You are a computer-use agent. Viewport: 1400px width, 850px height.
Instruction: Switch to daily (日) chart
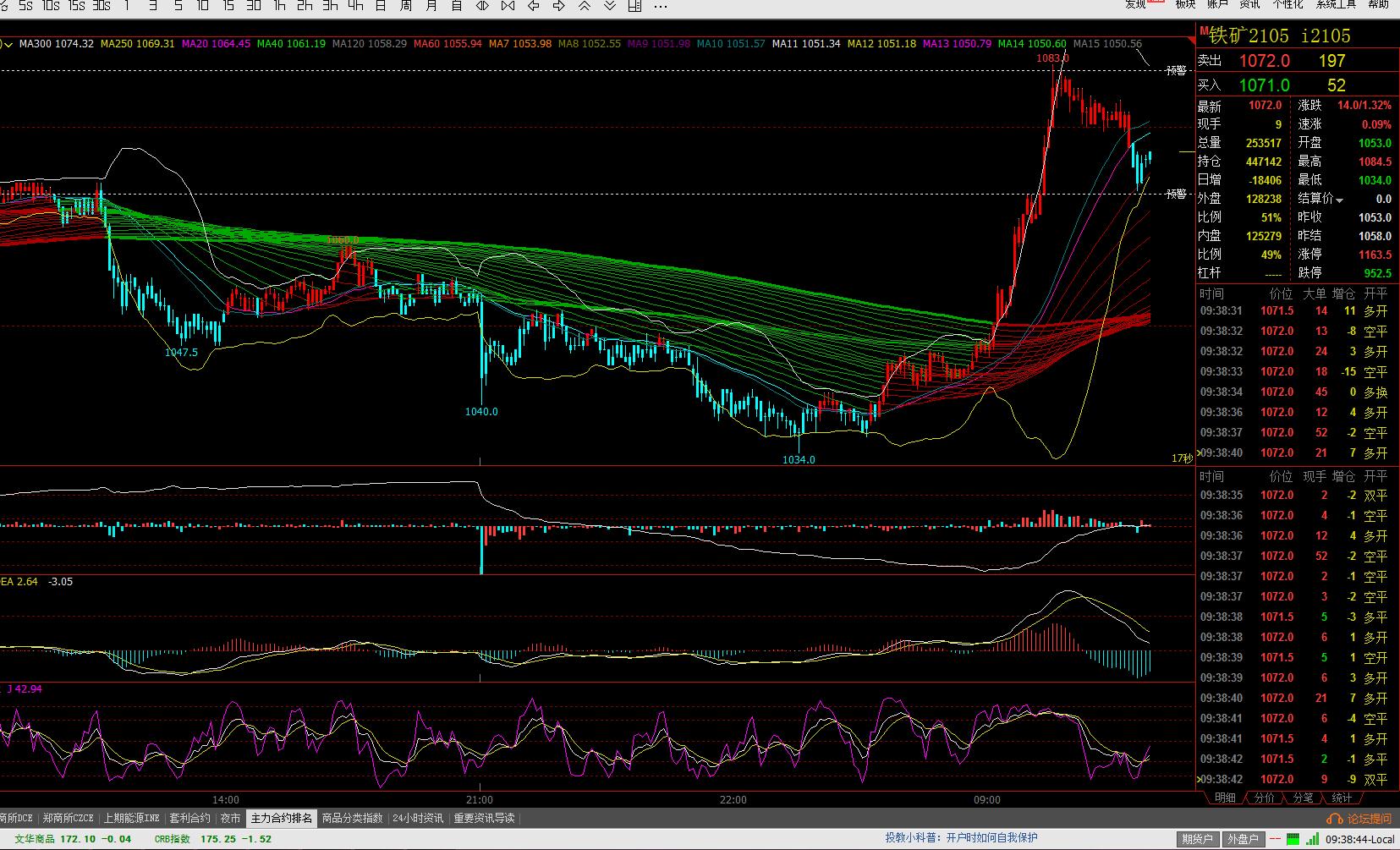click(381, 5)
